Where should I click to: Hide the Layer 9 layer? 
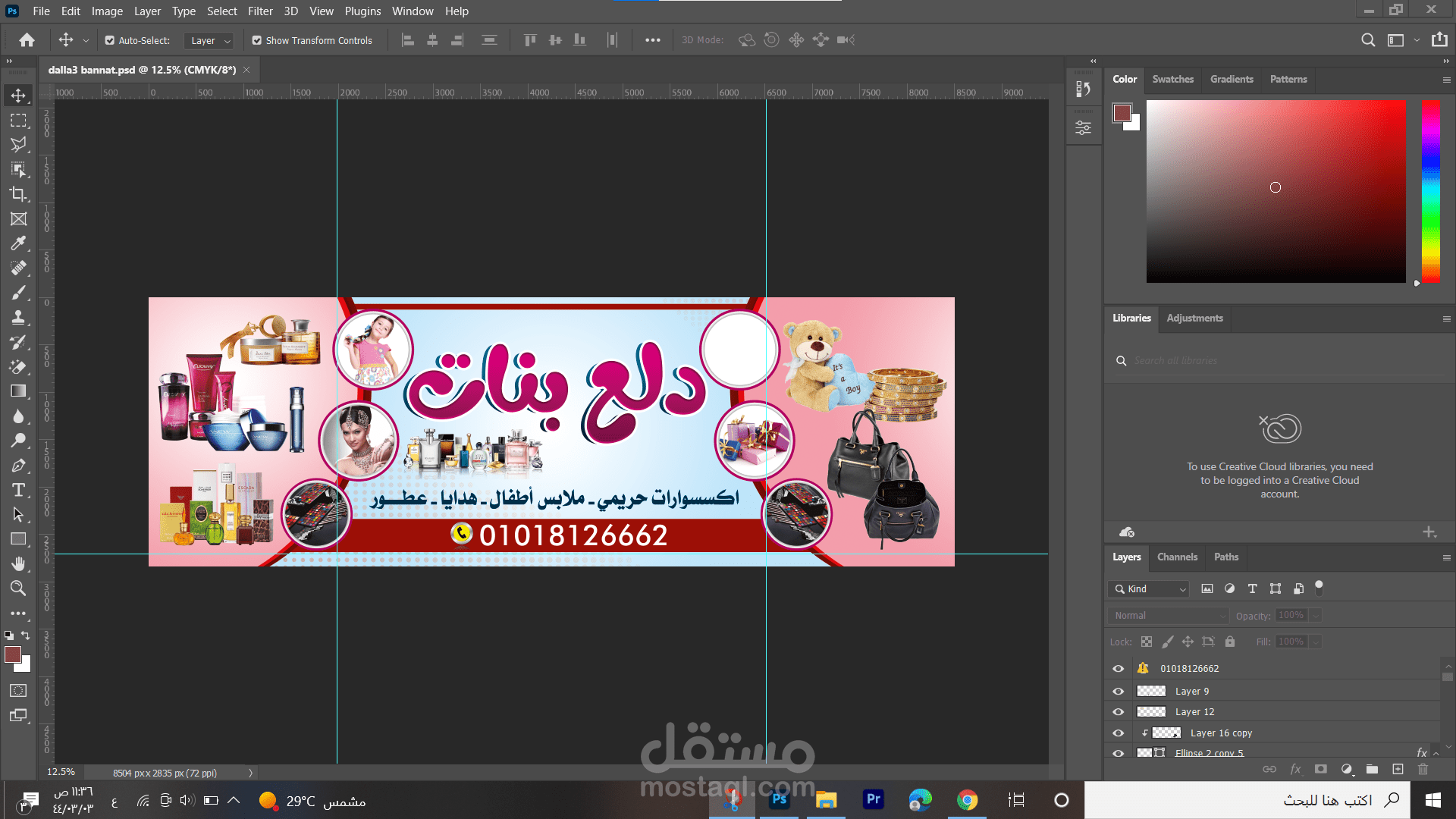click(1118, 691)
